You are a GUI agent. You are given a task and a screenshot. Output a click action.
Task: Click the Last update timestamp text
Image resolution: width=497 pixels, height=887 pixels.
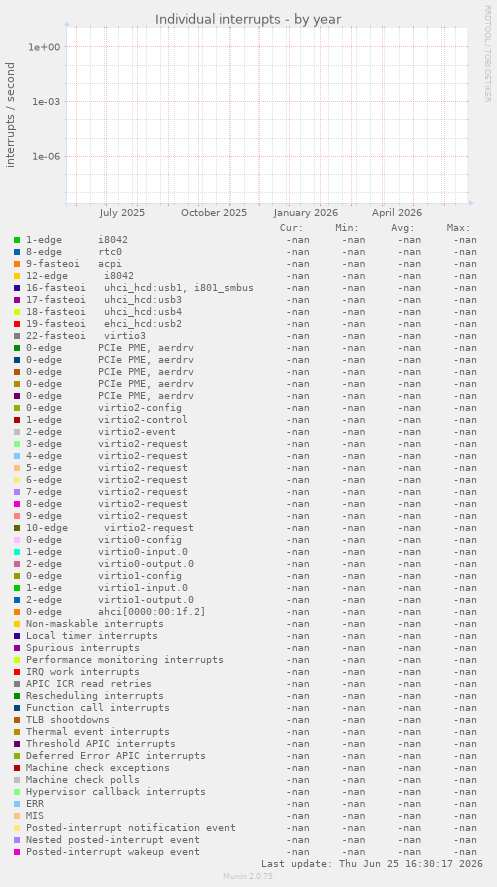[x=372, y=864]
